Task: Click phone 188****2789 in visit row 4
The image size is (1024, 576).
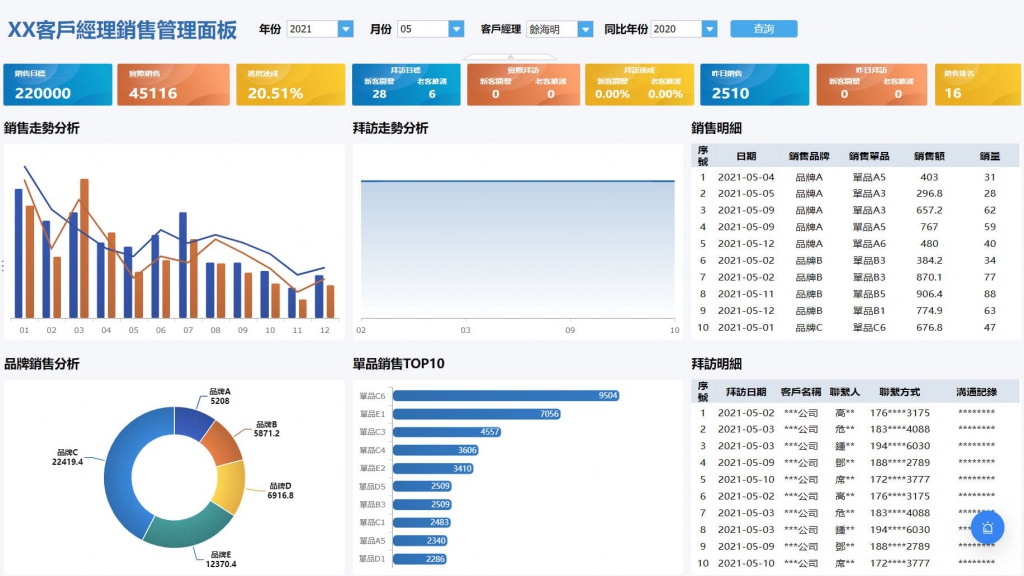Action: point(899,462)
